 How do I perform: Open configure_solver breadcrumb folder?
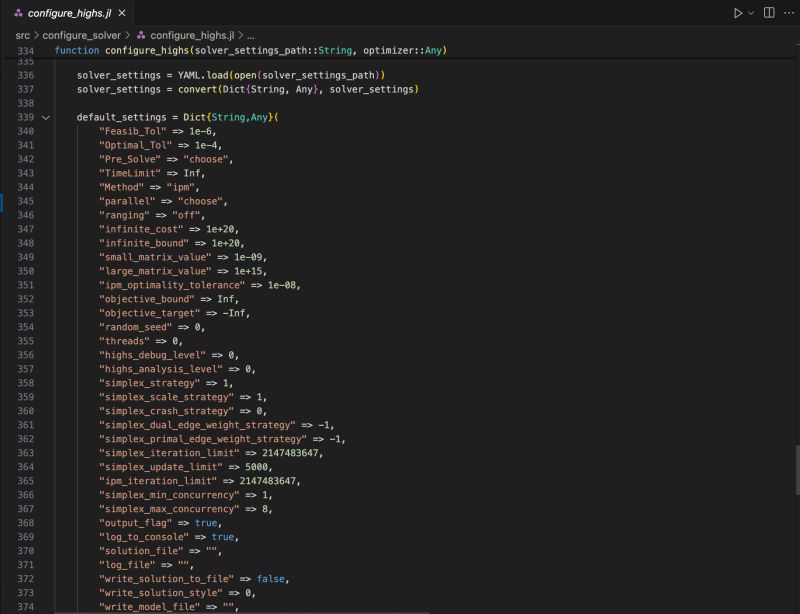(x=82, y=35)
